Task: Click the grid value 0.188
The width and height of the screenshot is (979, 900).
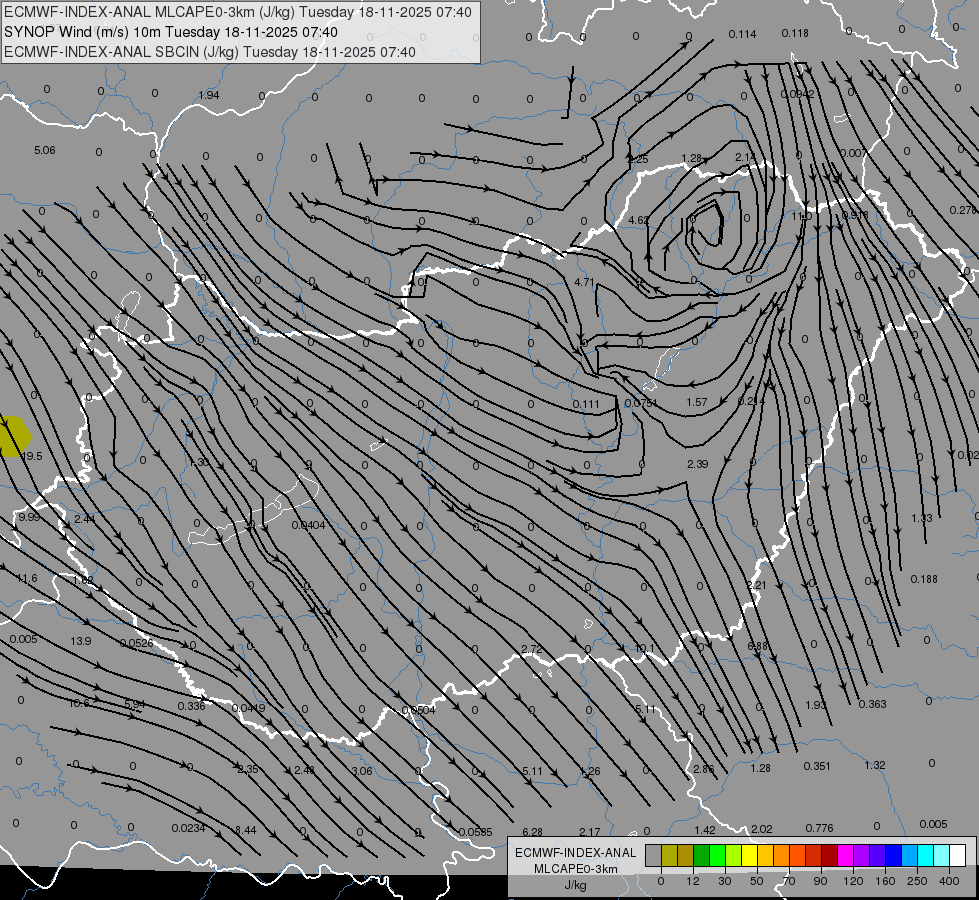Action: click(924, 579)
